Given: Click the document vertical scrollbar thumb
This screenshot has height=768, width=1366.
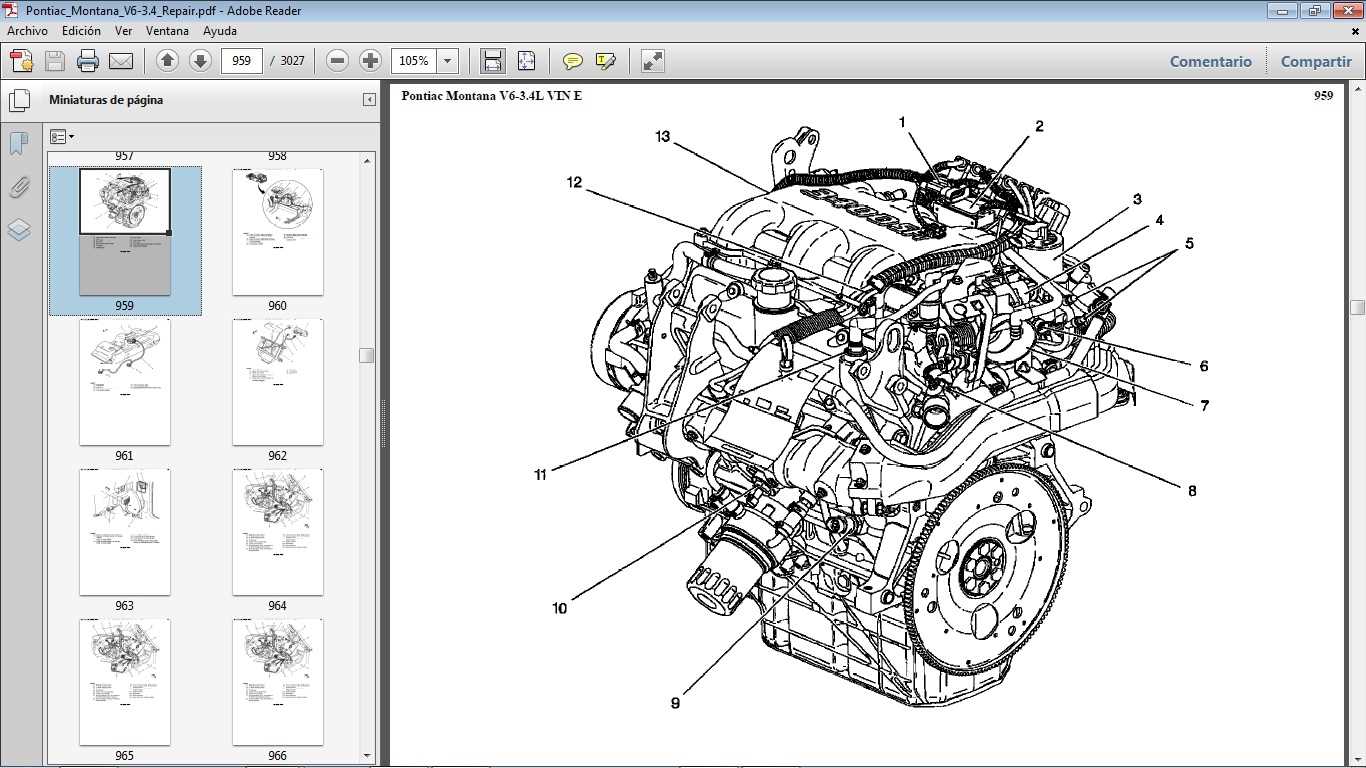Looking at the screenshot, I should tap(1357, 307).
